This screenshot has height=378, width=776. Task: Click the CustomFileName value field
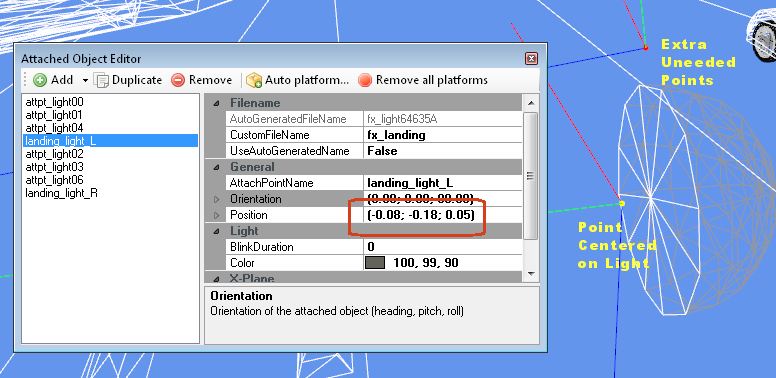[442, 135]
